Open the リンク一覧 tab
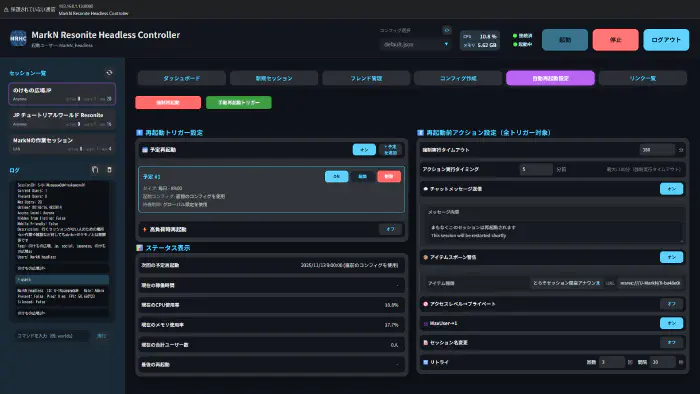The image size is (700, 394). (x=643, y=78)
